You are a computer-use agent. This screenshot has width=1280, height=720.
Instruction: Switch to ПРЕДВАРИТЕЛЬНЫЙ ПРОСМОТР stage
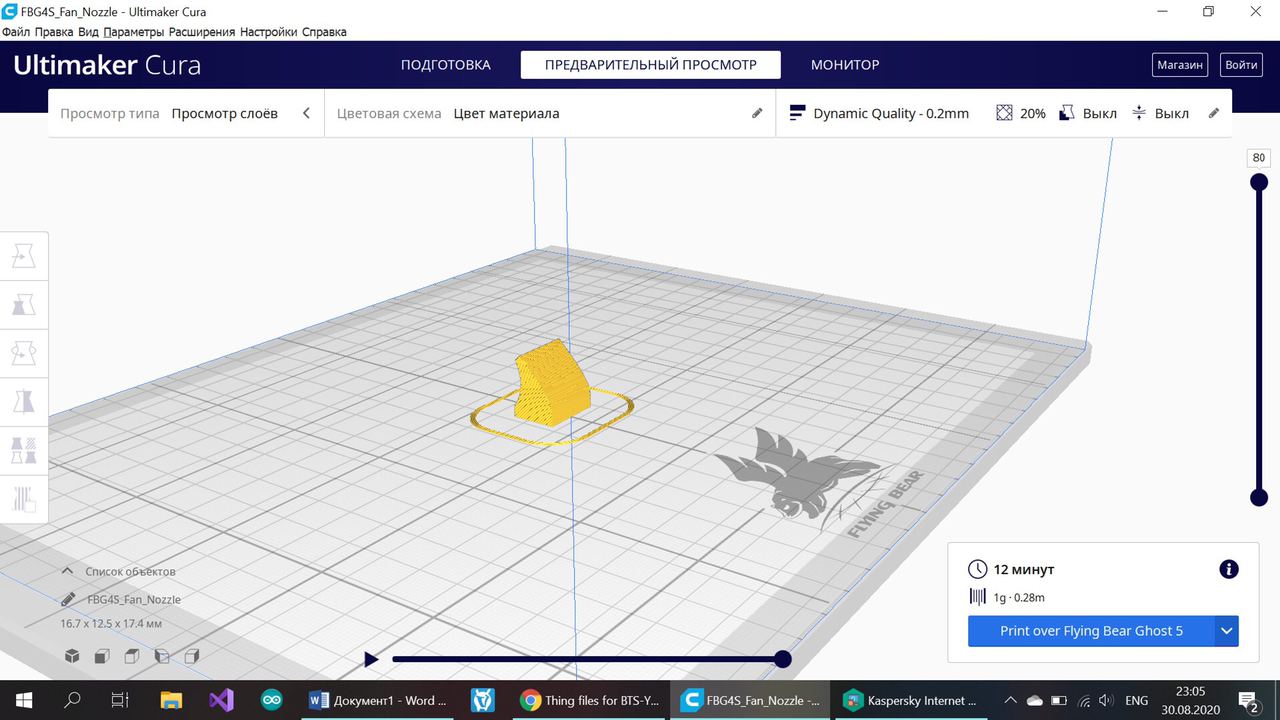pos(651,65)
